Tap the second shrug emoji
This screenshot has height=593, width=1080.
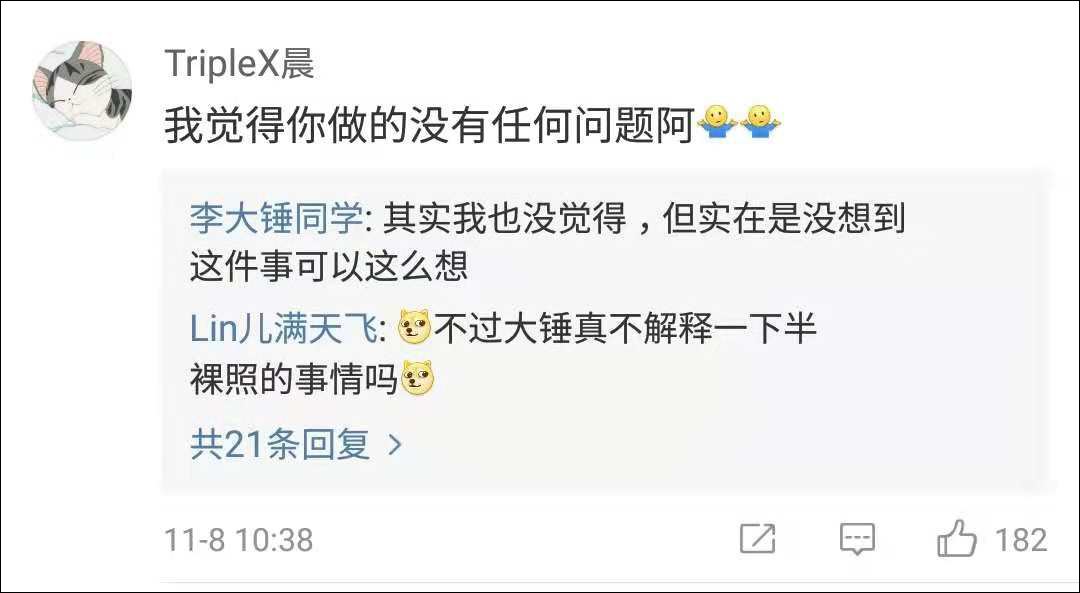[760, 123]
